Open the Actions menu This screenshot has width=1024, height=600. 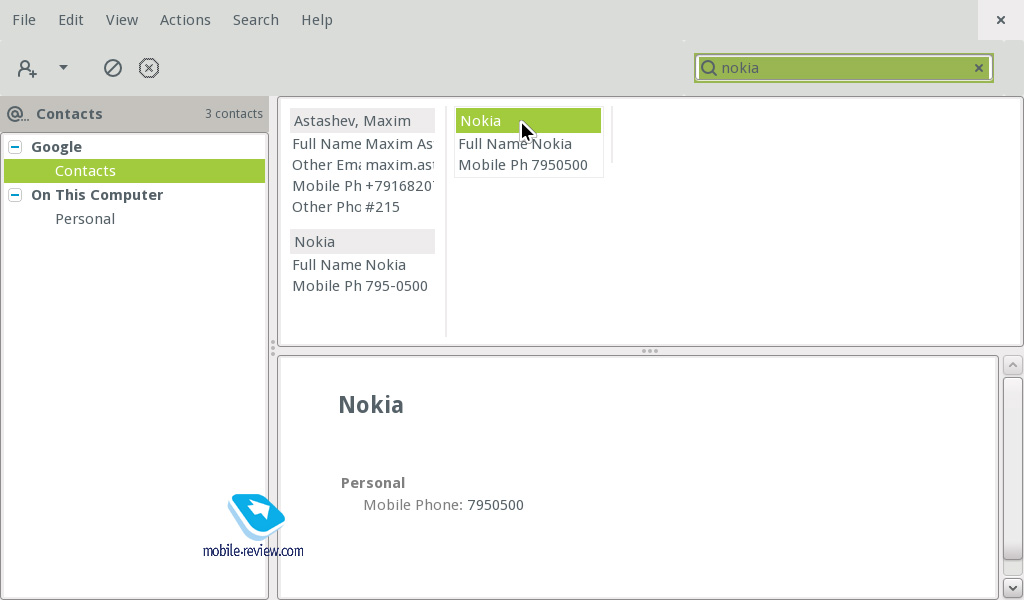pos(185,20)
